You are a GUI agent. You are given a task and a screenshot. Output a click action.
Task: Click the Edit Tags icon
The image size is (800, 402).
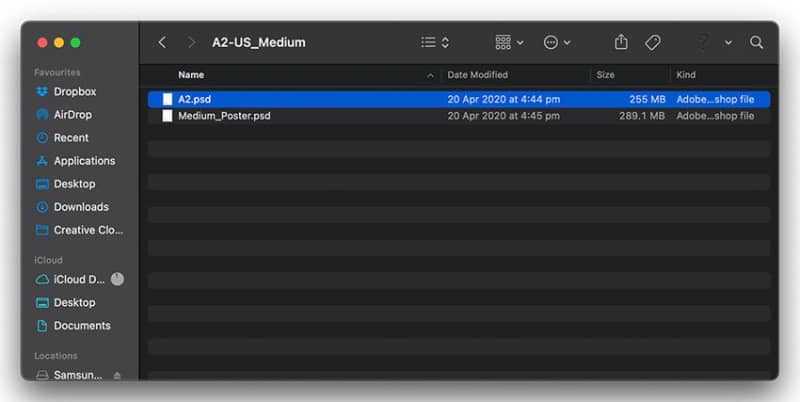pyautogui.click(x=653, y=42)
